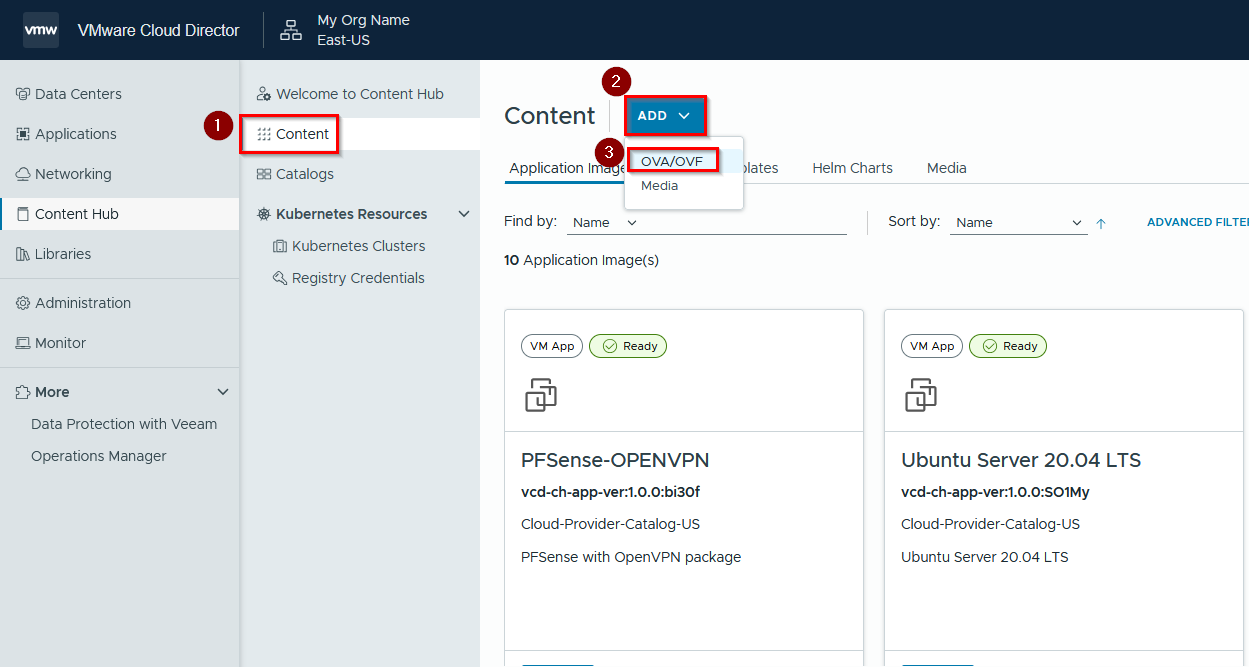
Task: Click the Applications sidebar icon
Action: pyautogui.click(x=23, y=134)
